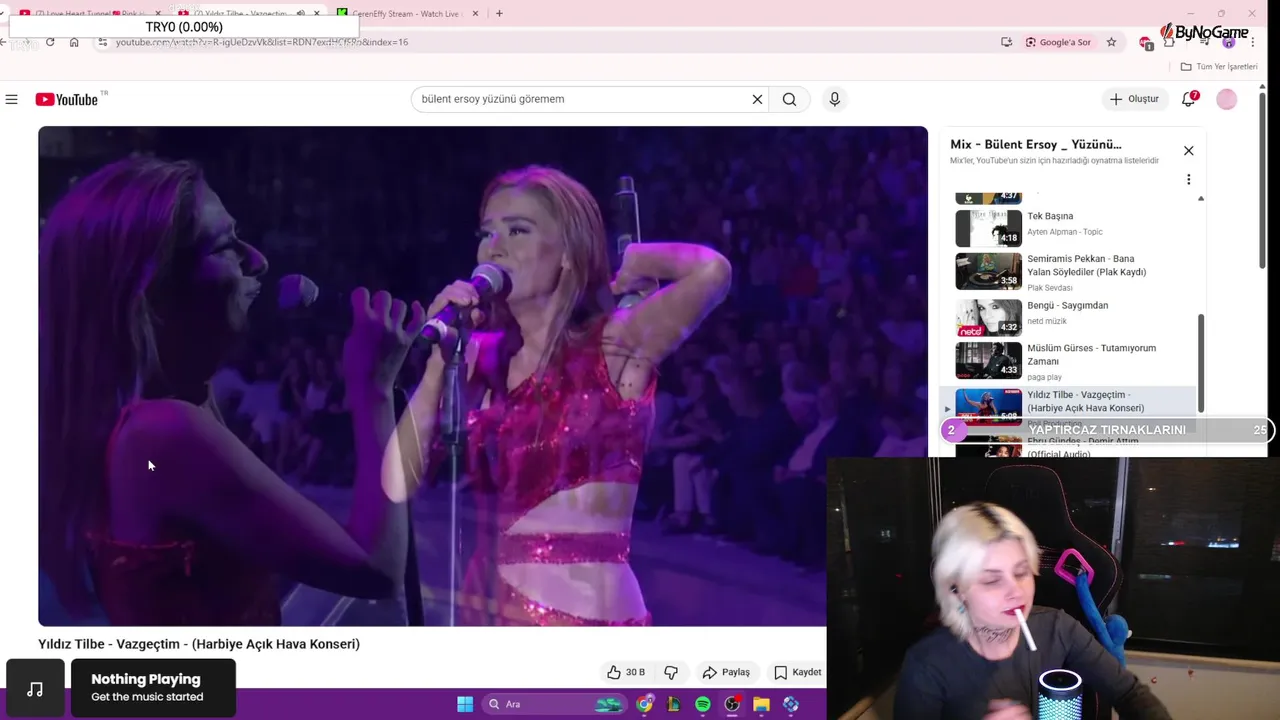Play Tek Başına from the playlist

[x=1050, y=216]
